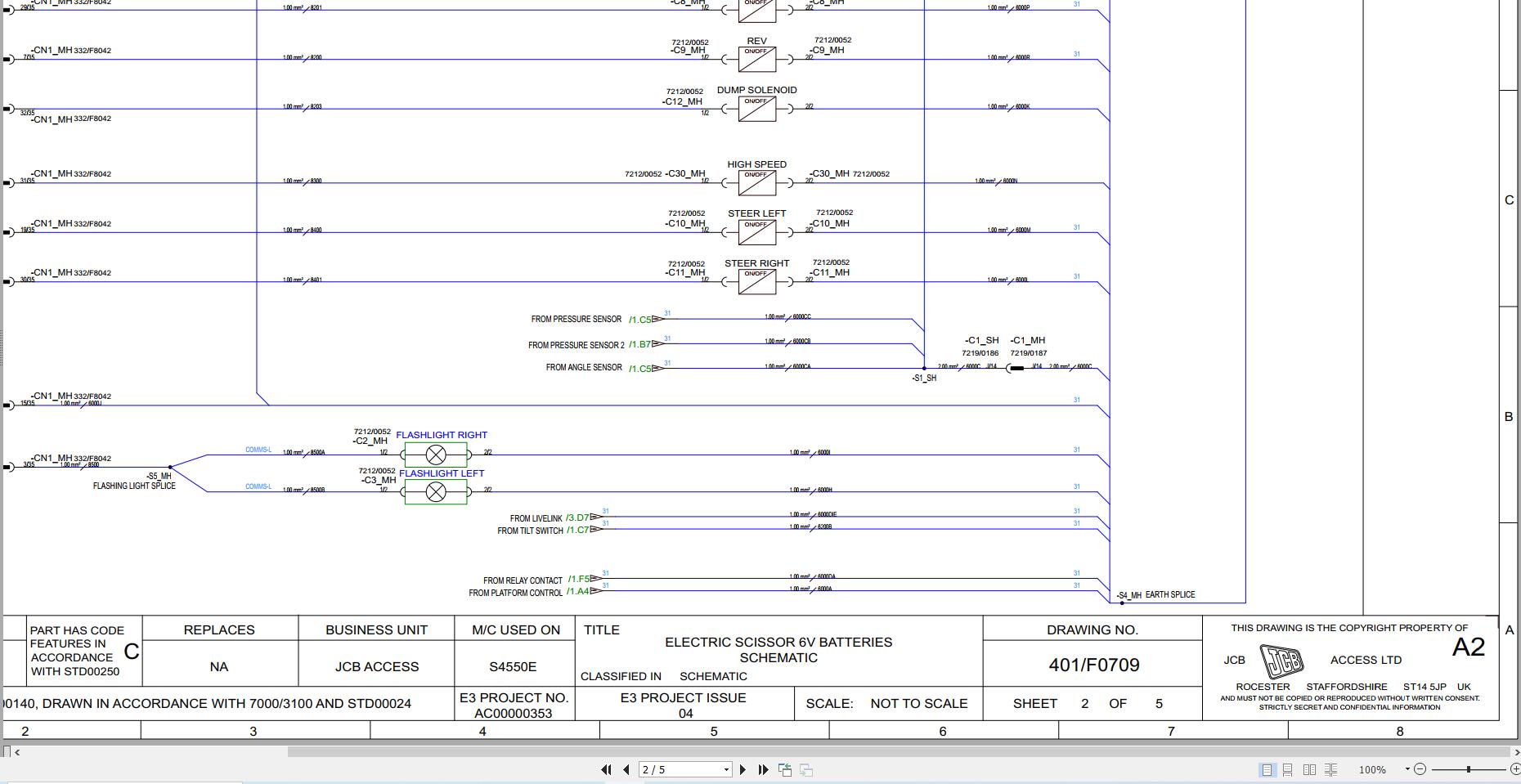Click the FLASHING LIGHT SPLICE label
Screen dimensions: 1521x784
tap(134, 486)
